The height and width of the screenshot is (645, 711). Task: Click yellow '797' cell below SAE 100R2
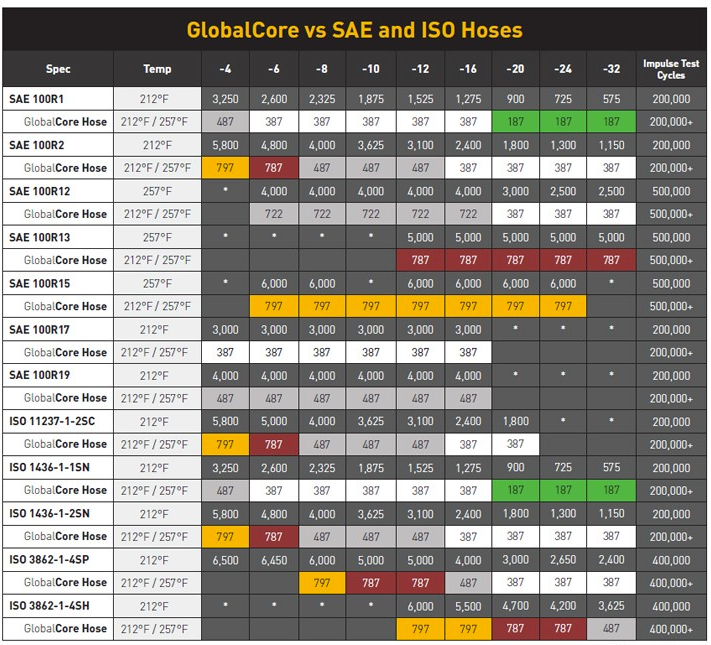[225, 168]
